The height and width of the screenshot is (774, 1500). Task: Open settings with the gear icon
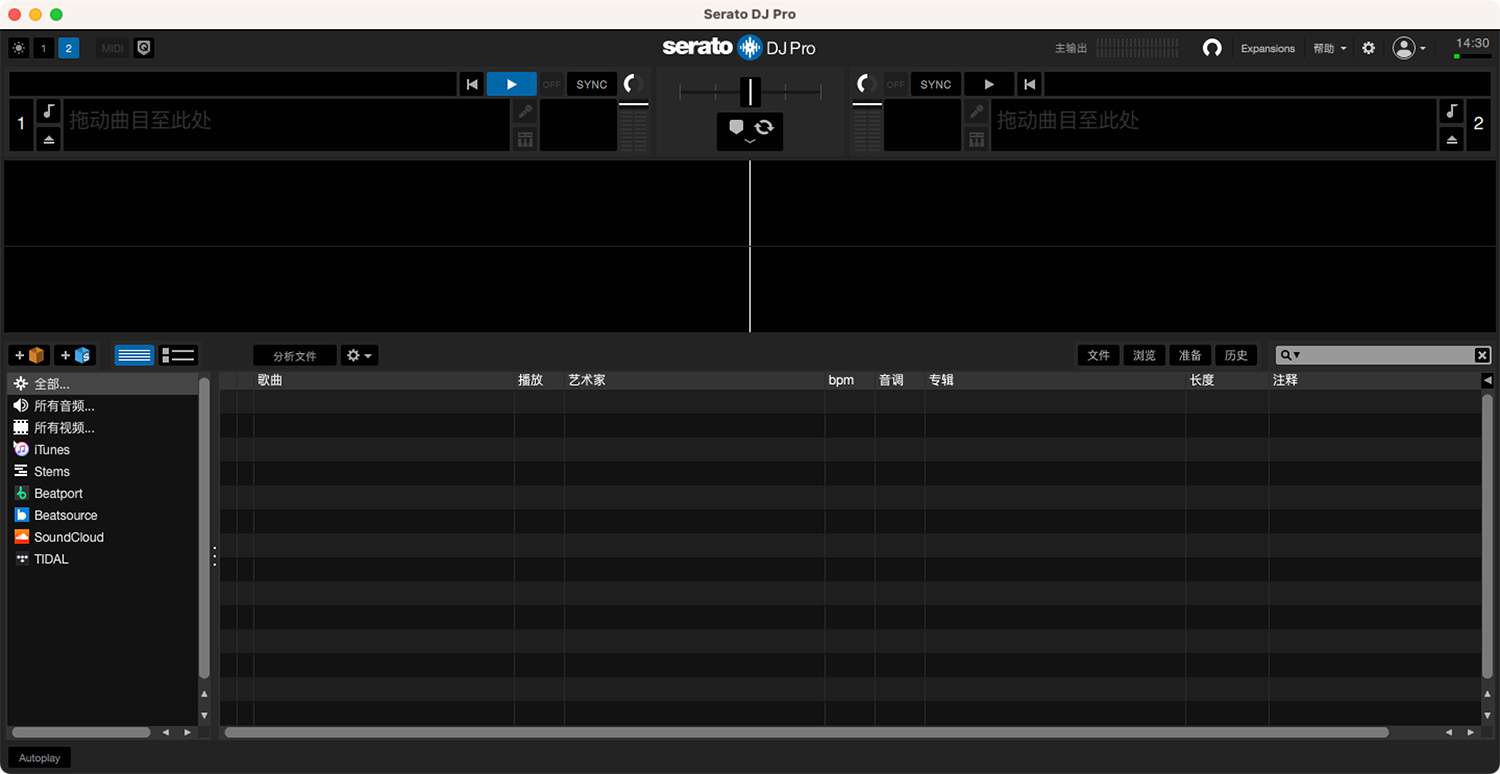coord(1369,48)
